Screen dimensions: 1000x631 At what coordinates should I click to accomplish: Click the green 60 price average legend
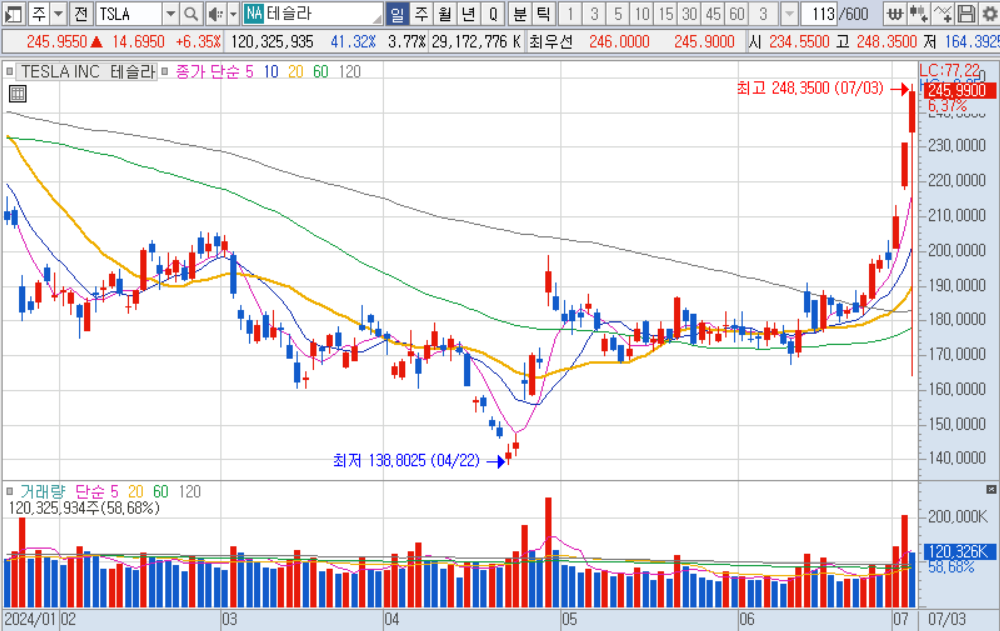click(320, 71)
